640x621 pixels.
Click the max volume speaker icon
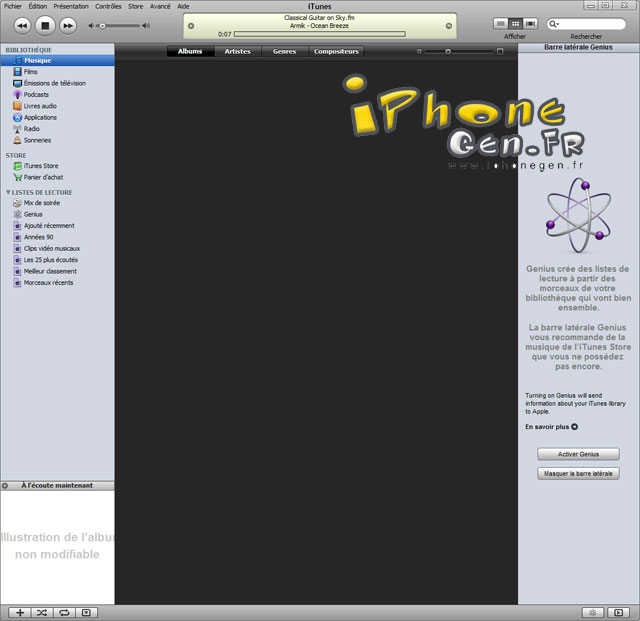pos(146,26)
